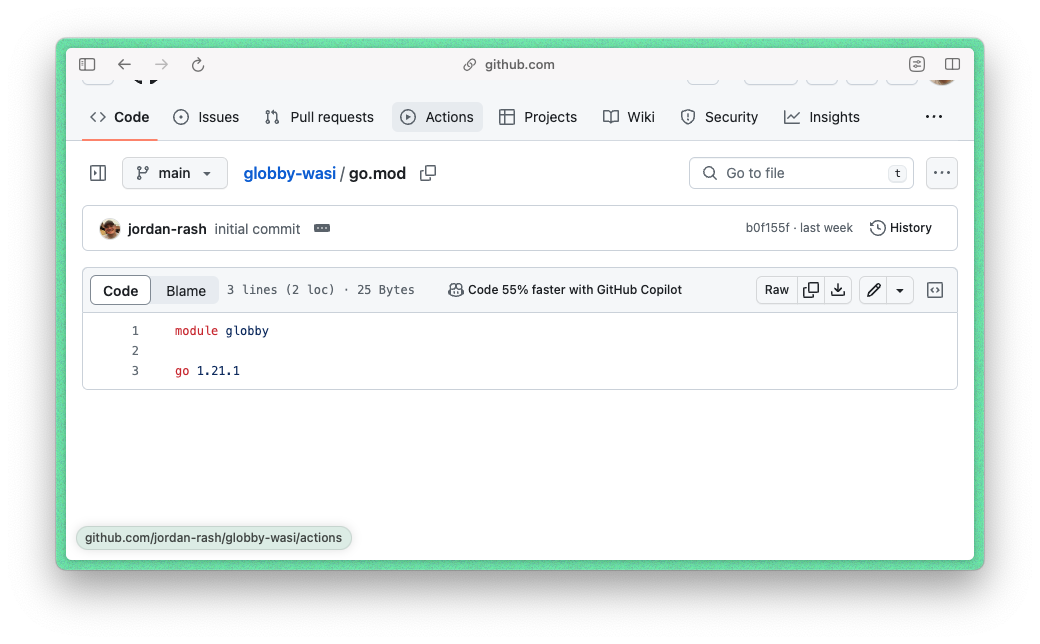
Task: Select the Code view toggle
Action: (x=121, y=290)
